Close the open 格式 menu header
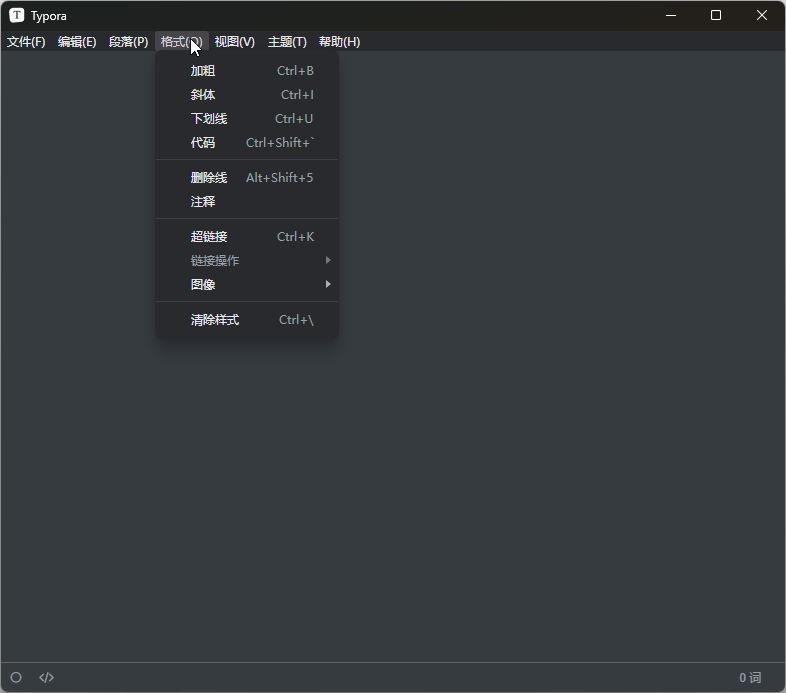 tap(181, 42)
